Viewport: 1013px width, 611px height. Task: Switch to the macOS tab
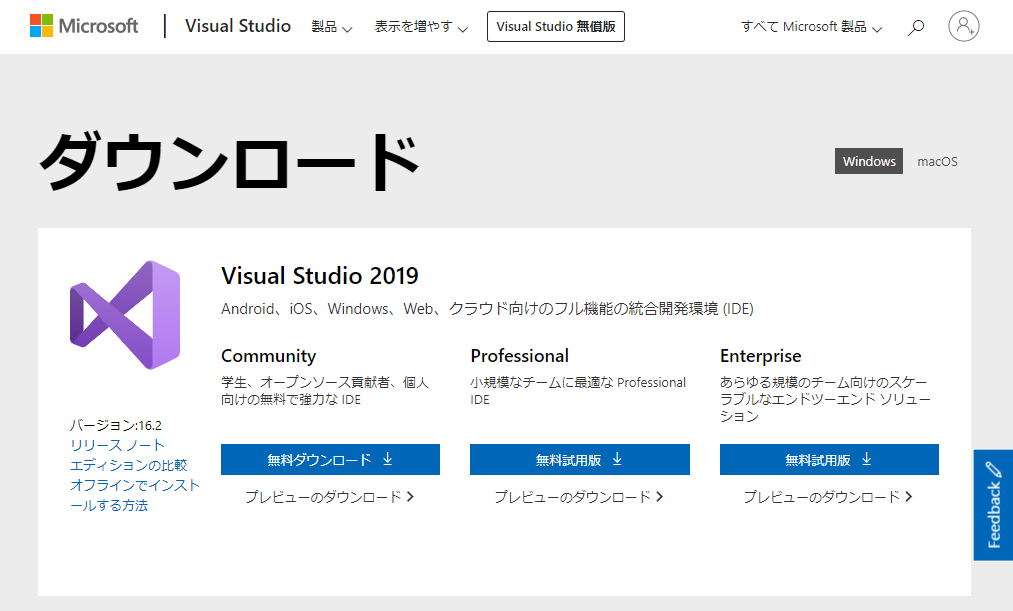937,161
